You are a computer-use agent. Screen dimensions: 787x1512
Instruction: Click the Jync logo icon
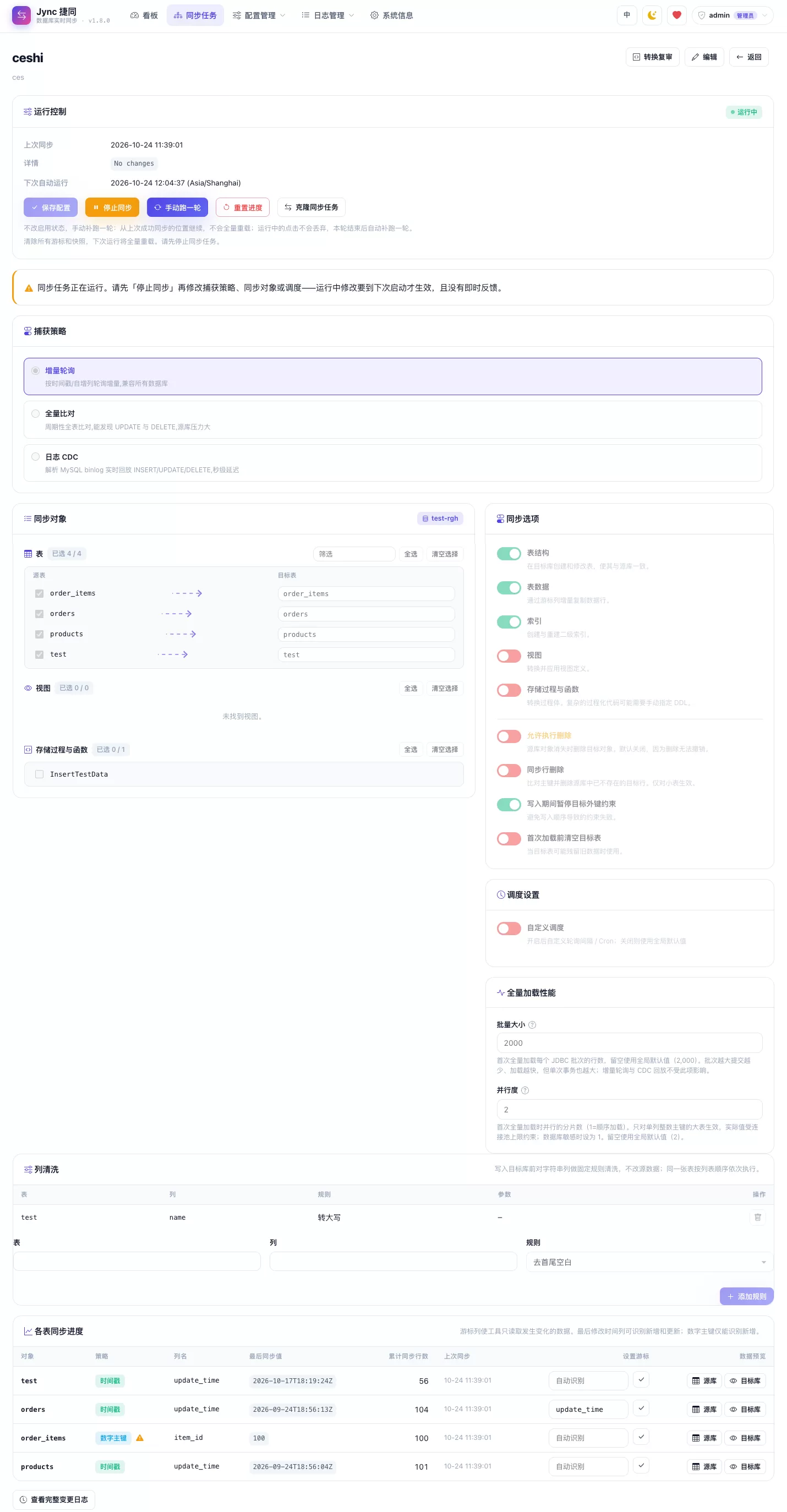point(21,15)
